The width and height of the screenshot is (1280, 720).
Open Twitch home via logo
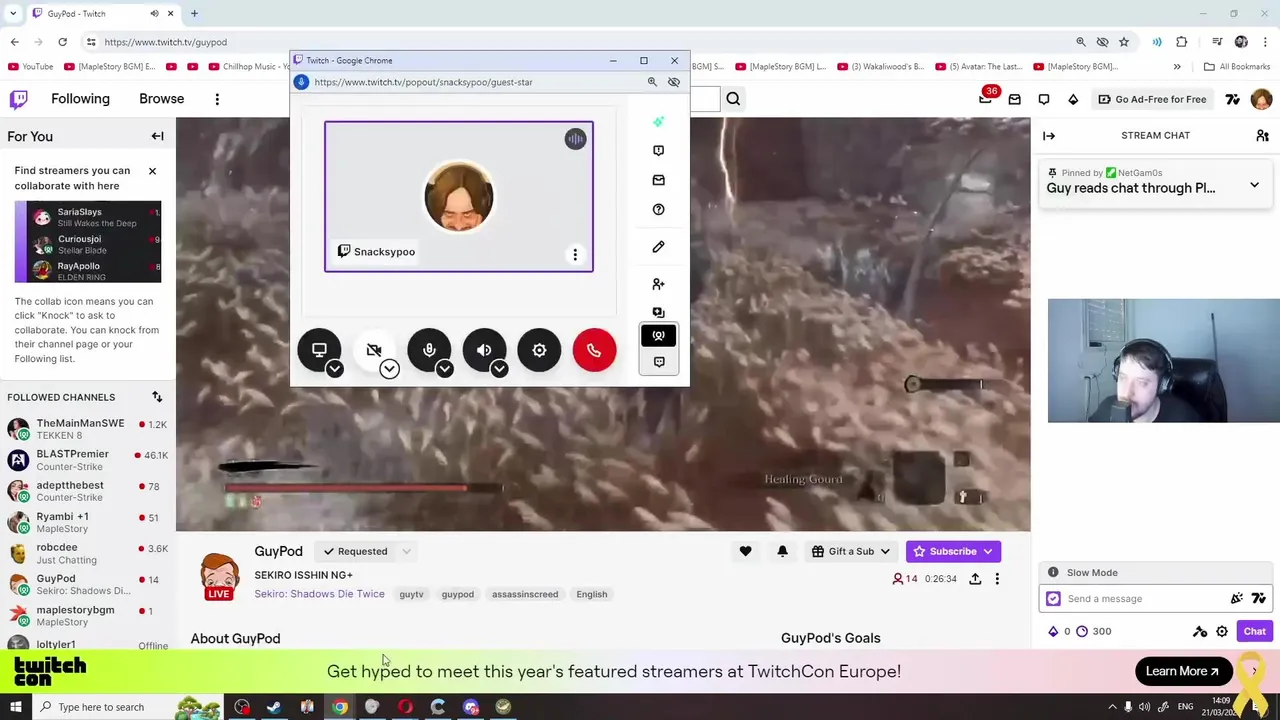click(18, 99)
